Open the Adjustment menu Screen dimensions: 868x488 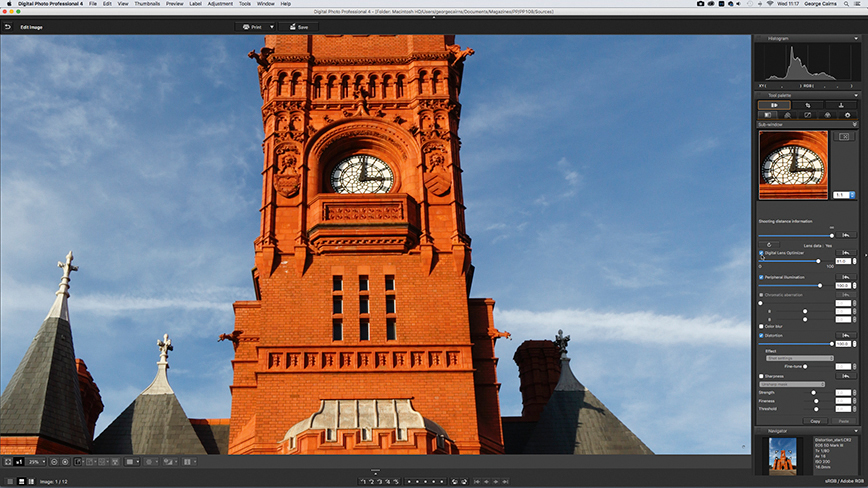[220, 4]
